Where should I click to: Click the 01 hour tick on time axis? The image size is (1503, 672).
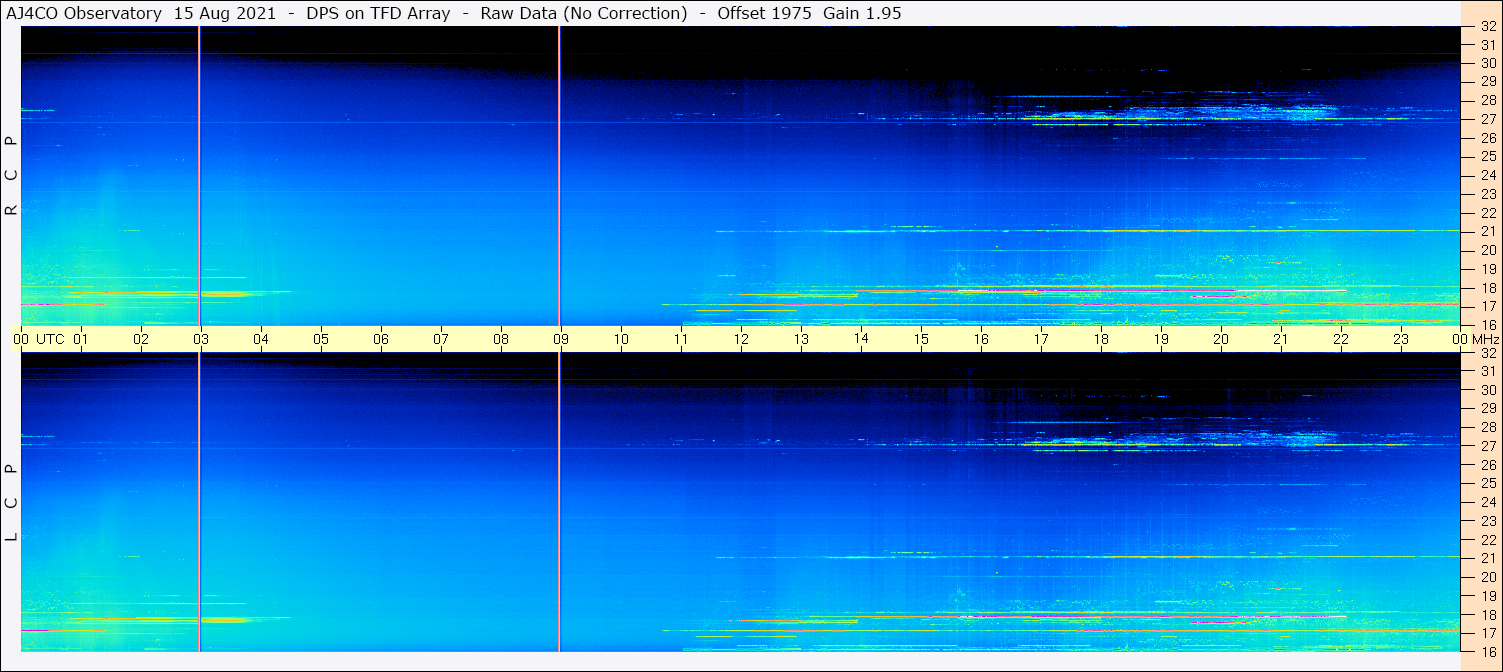81,339
